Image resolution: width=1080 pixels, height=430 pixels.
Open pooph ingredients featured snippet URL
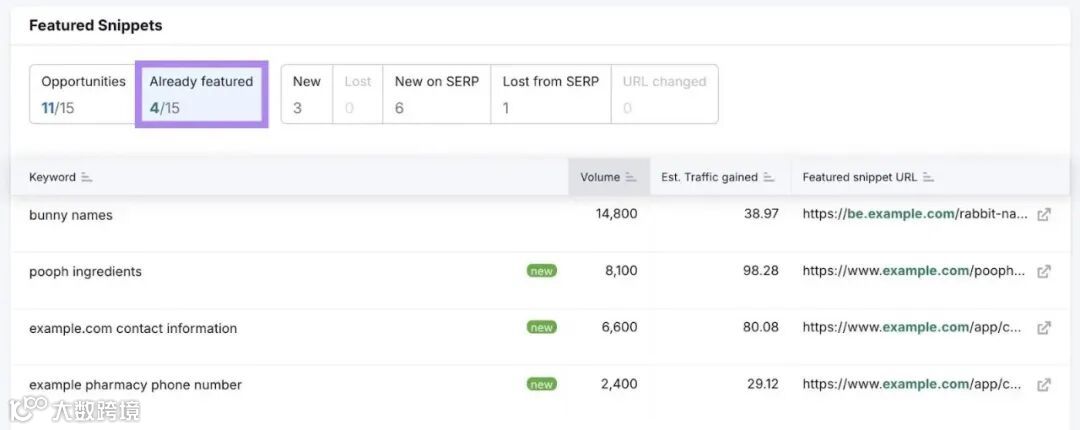(x=914, y=271)
